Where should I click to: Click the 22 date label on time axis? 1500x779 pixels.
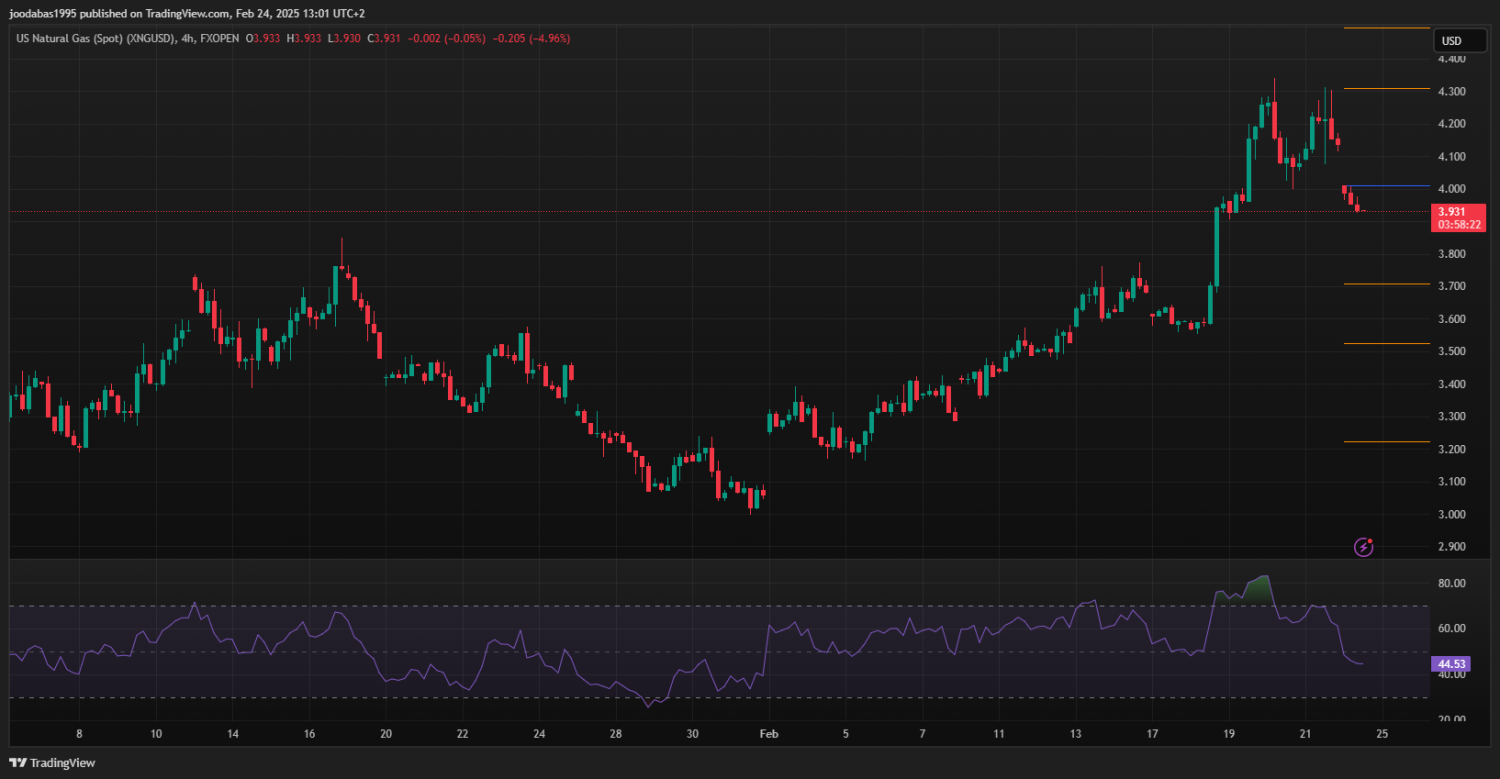pos(462,733)
